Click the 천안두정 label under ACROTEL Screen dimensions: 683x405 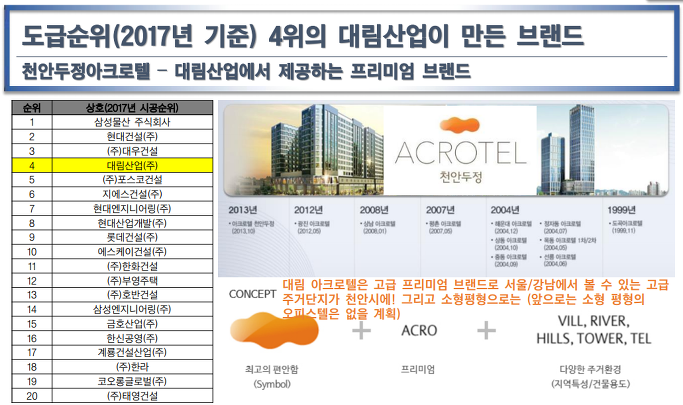click(x=461, y=177)
